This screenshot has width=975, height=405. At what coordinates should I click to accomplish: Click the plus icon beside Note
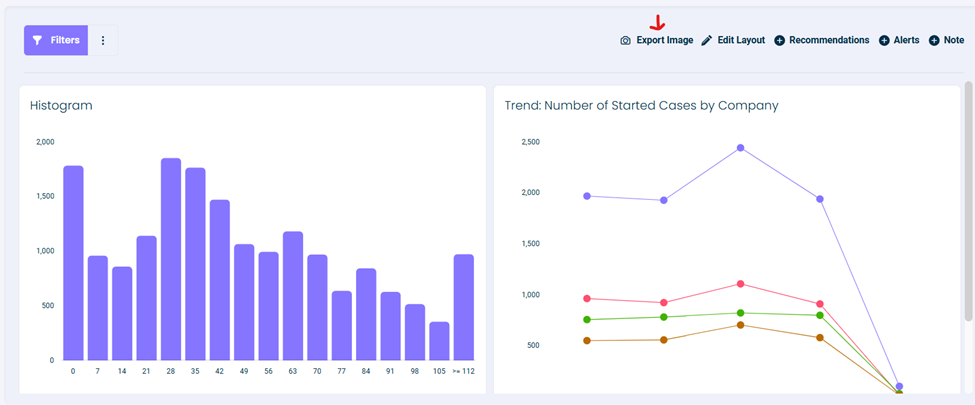tap(934, 40)
